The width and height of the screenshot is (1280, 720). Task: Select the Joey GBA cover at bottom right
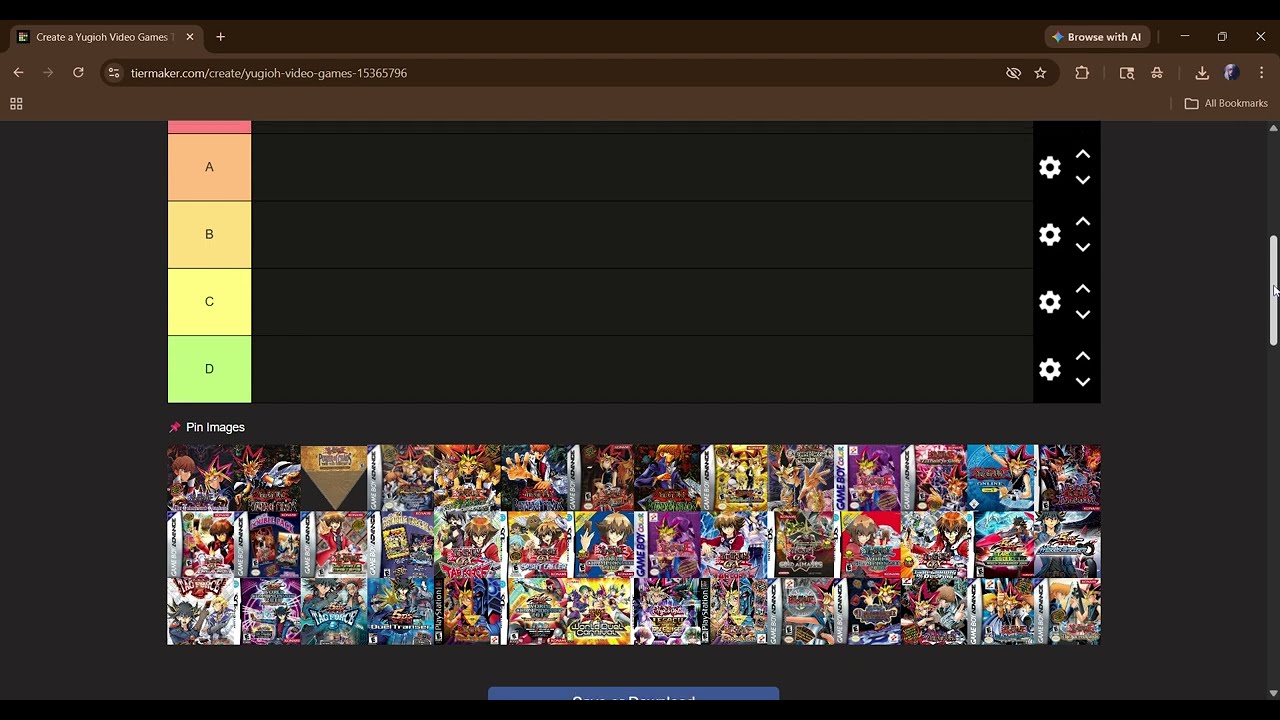point(1068,611)
